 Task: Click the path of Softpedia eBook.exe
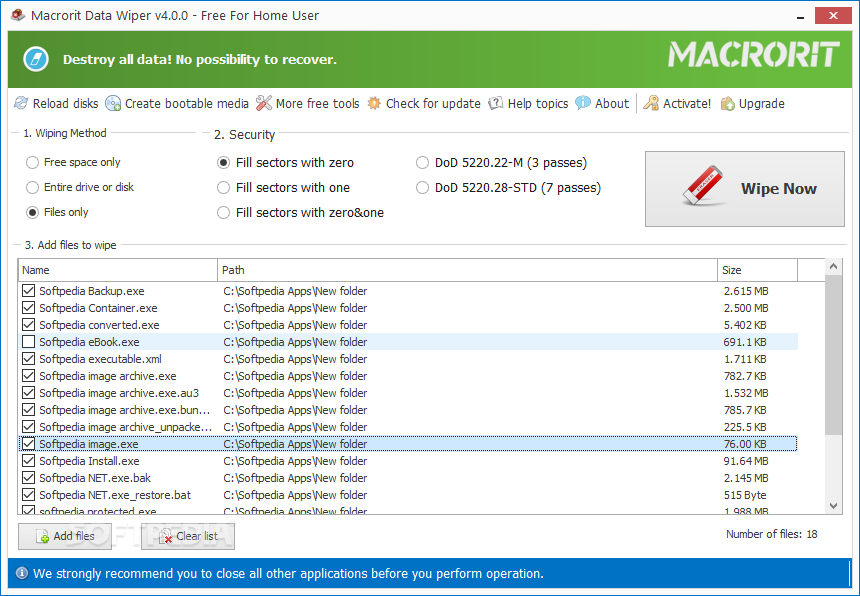point(295,342)
